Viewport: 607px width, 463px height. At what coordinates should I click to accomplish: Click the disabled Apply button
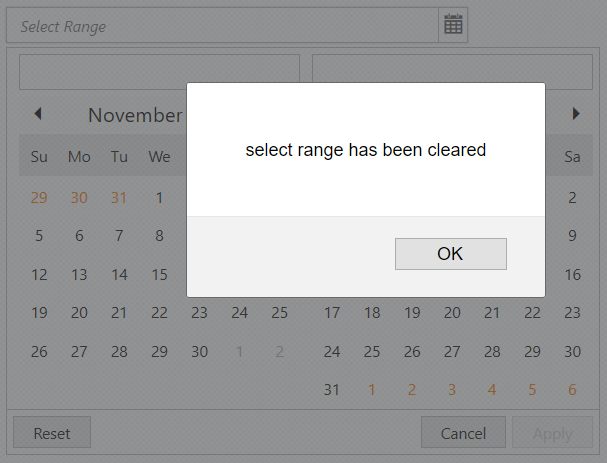[x=551, y=433]
